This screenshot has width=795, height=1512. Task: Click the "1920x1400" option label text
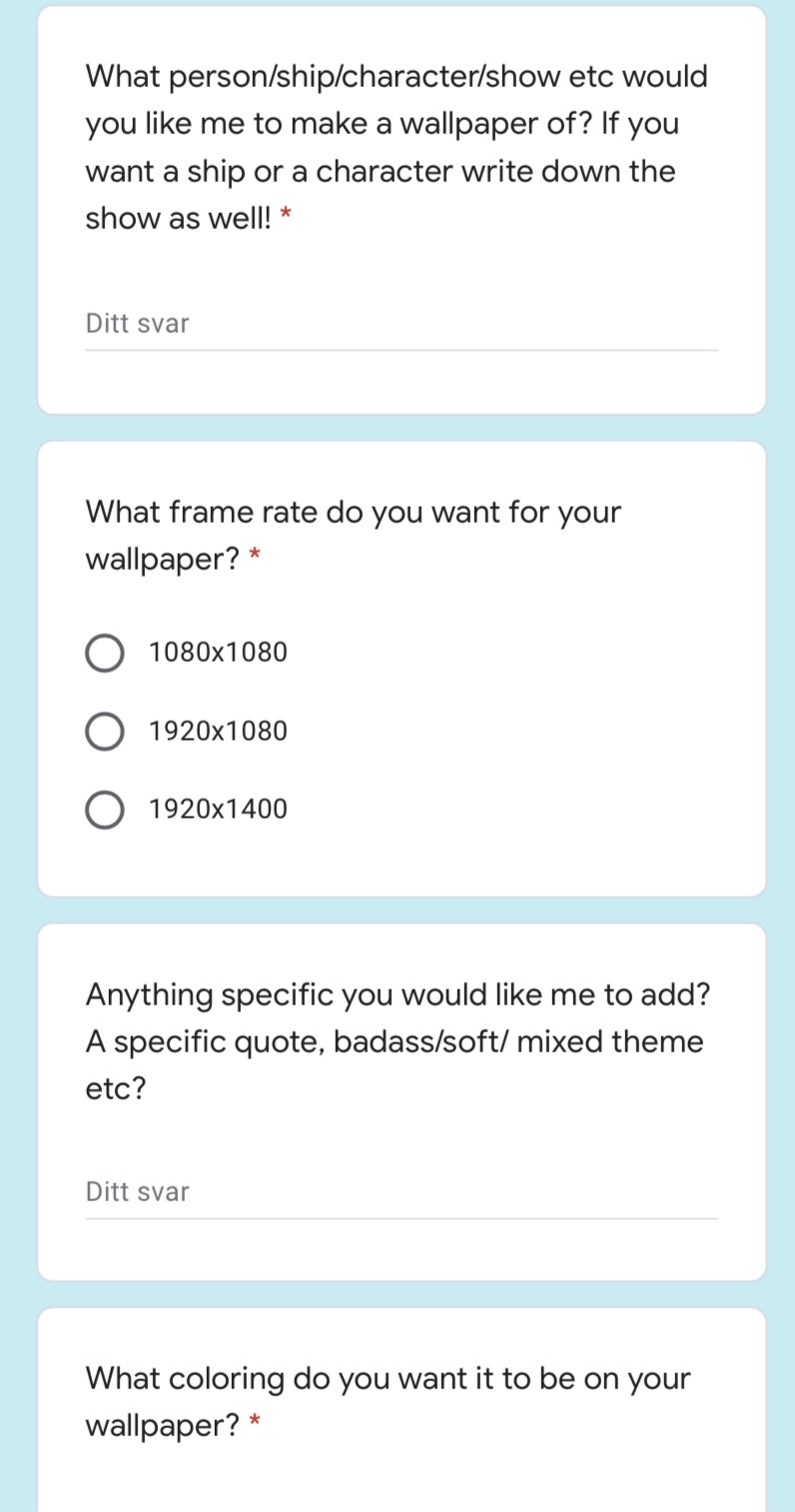[218, 809]
